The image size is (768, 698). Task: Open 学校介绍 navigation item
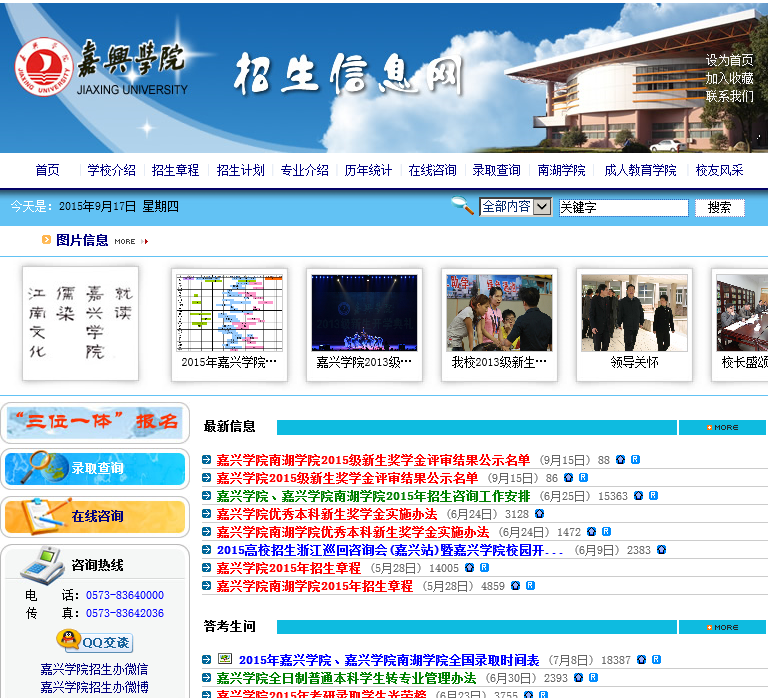[x=112, y=170]
